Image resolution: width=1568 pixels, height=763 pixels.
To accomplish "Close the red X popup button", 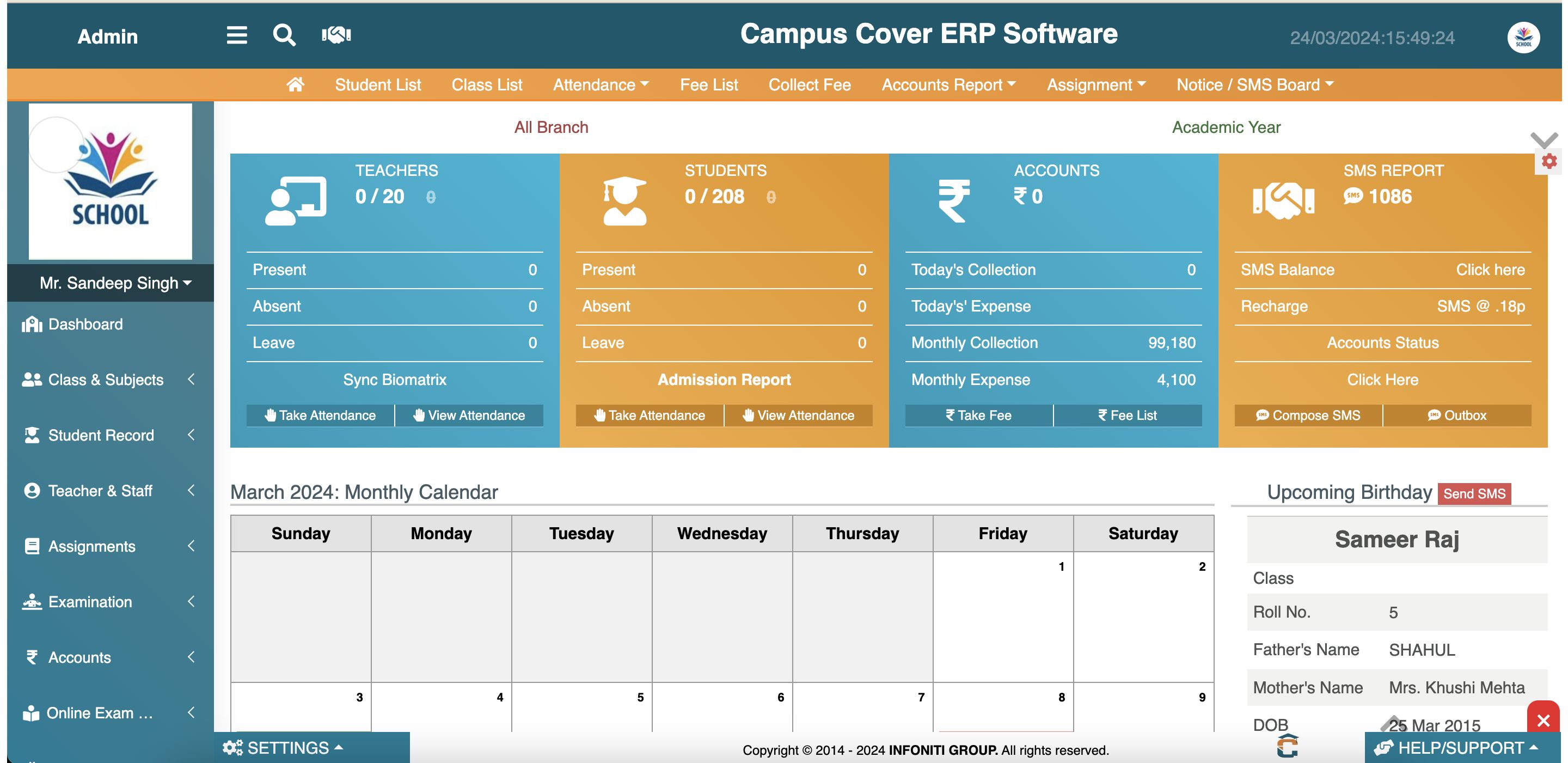I will tap(1543, 721).
